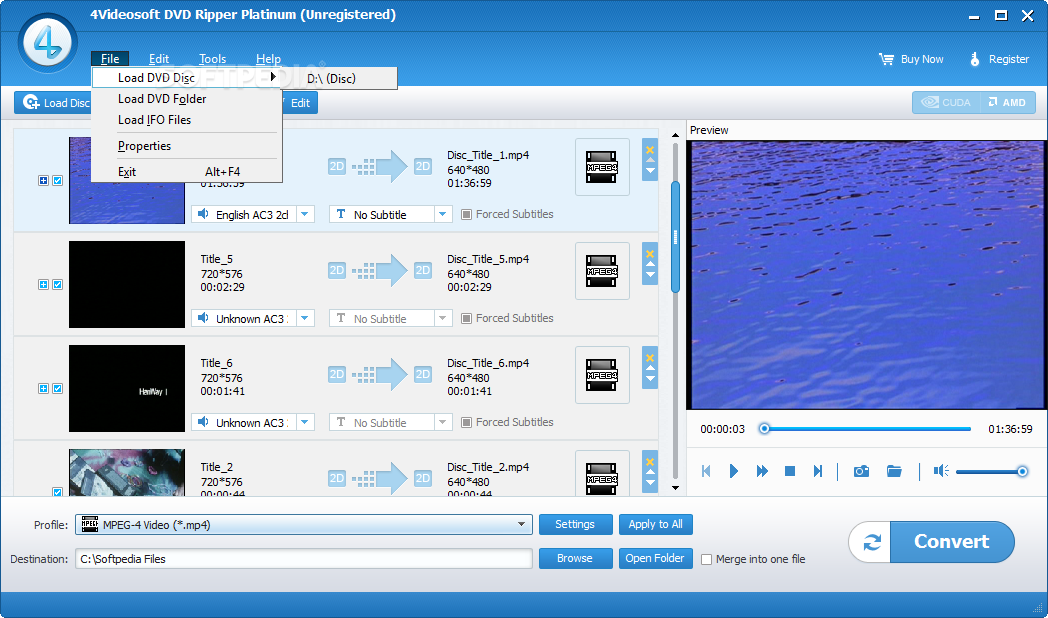Mute the preview audio speaker icon
Screen dimensions: 1048x618
[x=941, y=471]
